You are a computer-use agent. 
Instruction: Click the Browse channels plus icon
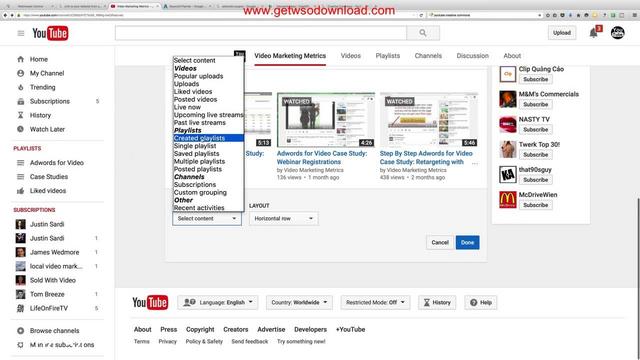pyautogui.click(x=20, y=331)
